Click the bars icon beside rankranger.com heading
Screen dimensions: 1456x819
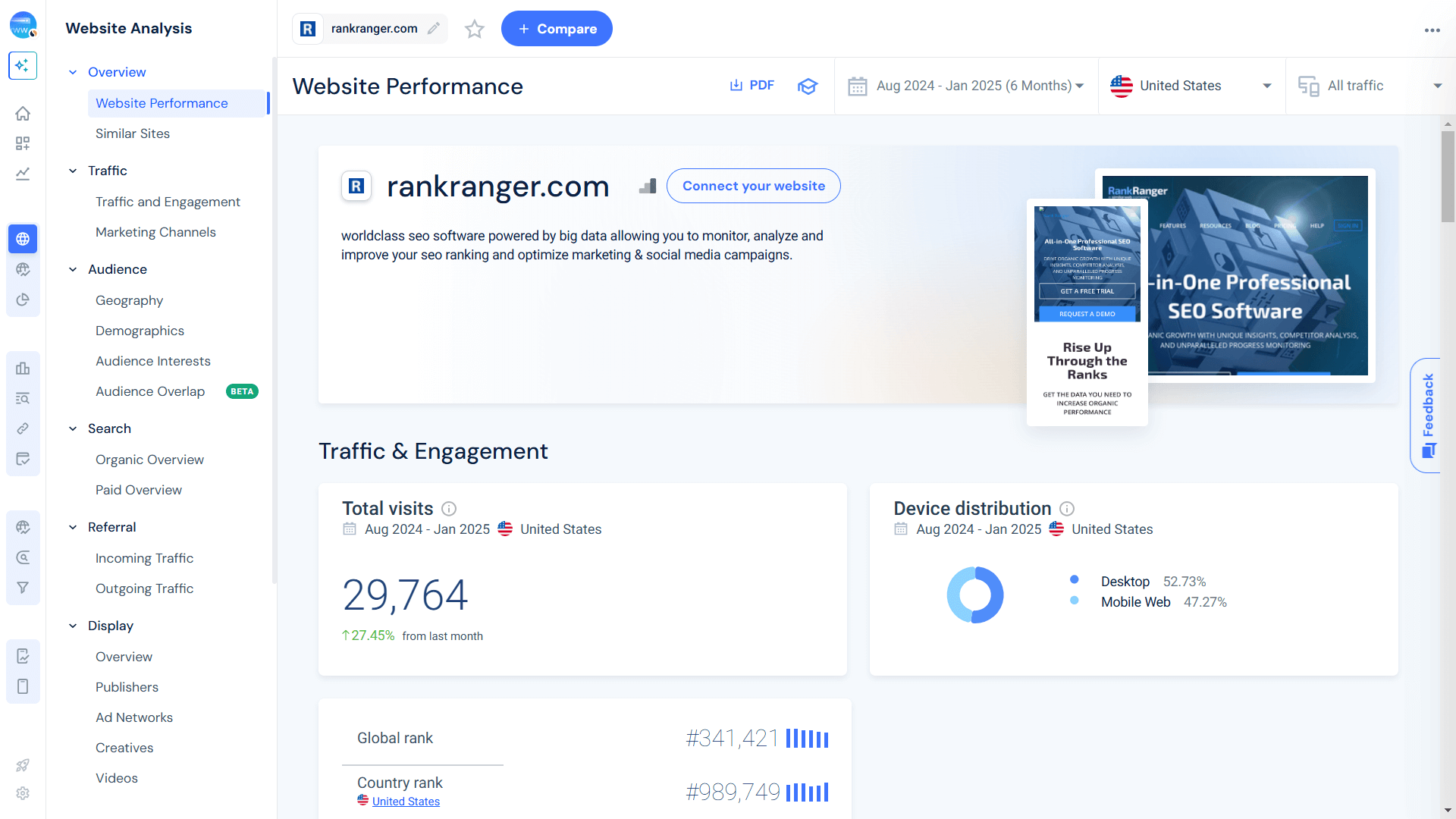[648, 186]
